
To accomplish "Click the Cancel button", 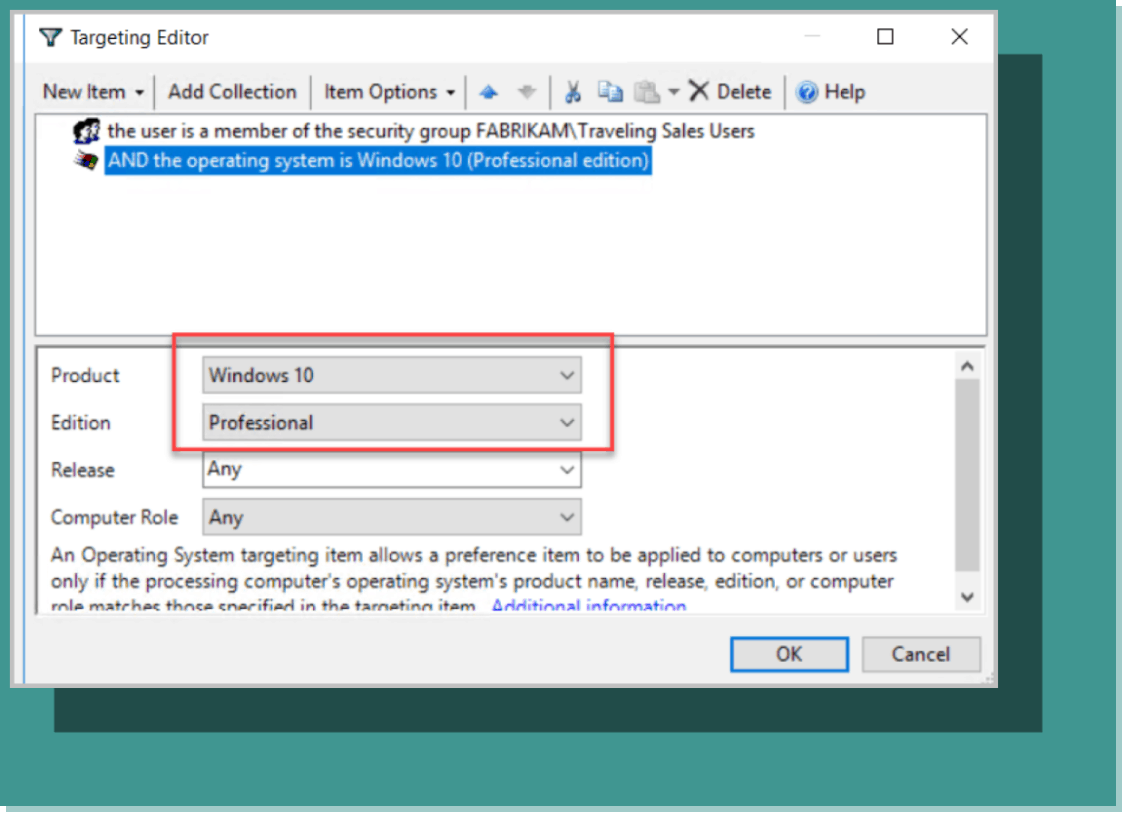I will (921, 654).
